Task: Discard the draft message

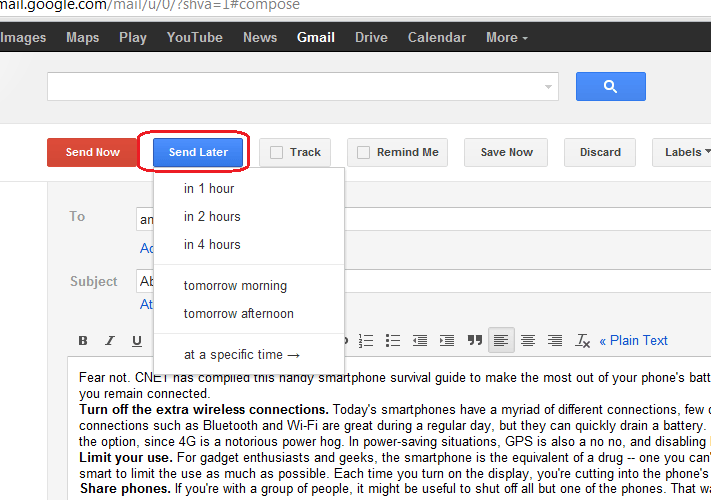Action: [600, 152]
